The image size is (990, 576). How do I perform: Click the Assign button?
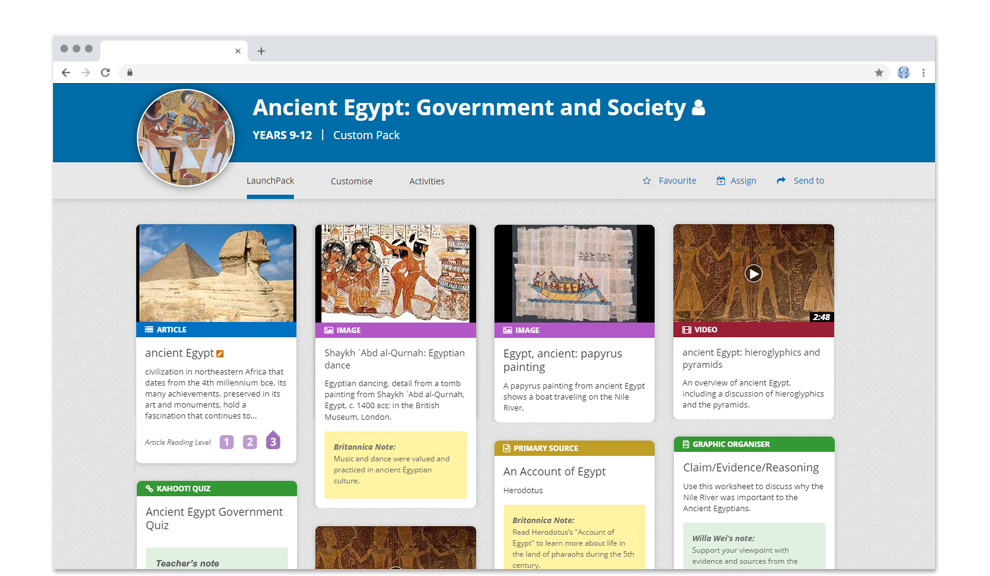pos(736,181)
